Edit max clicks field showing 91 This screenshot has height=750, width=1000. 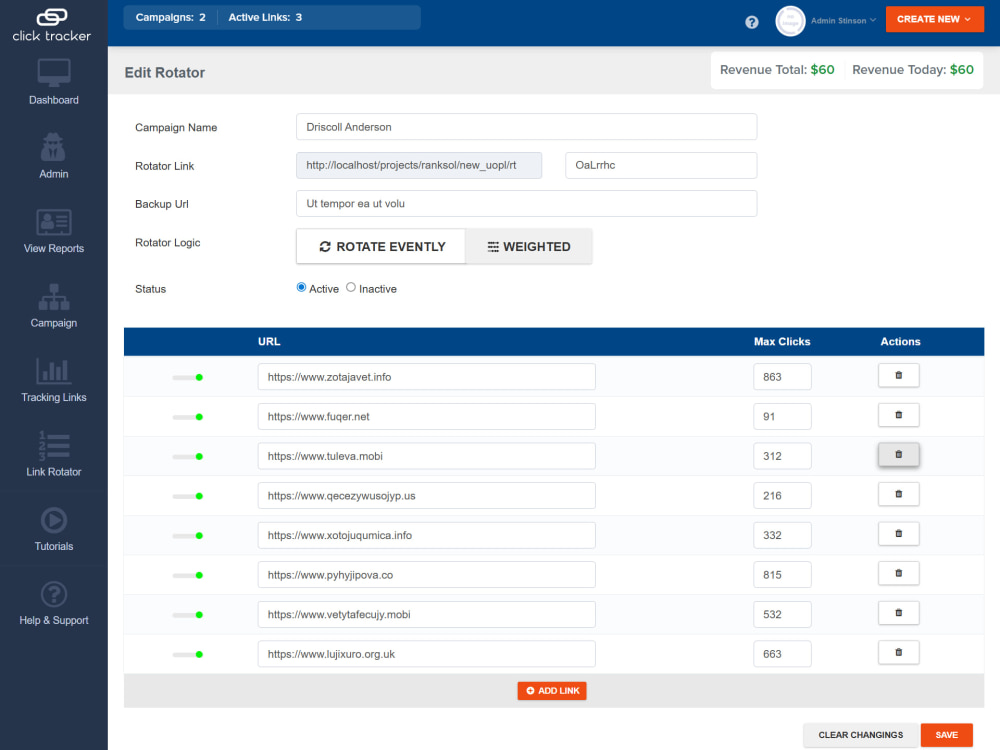[782, 416]
